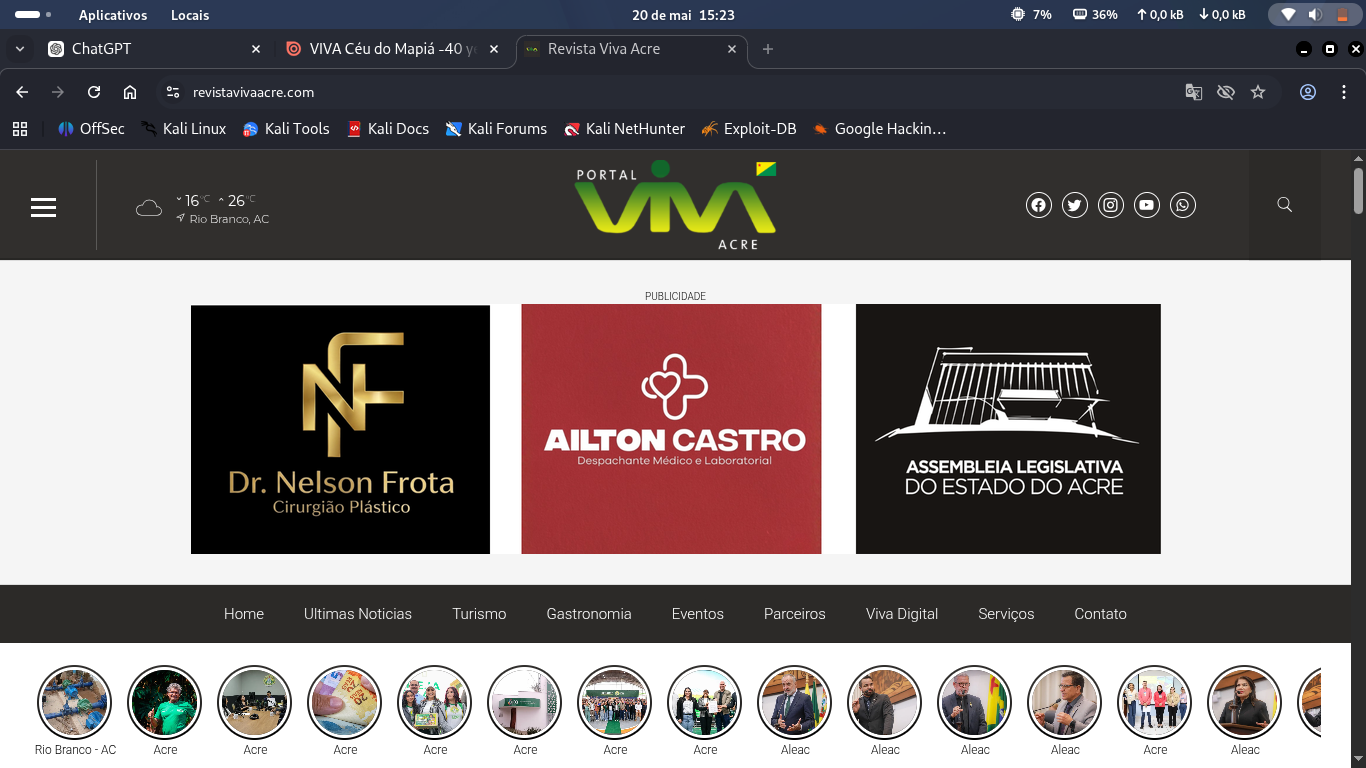Open the Ultimas Noticias nav link
1366x768 pixels.
(x=358, y=614)
